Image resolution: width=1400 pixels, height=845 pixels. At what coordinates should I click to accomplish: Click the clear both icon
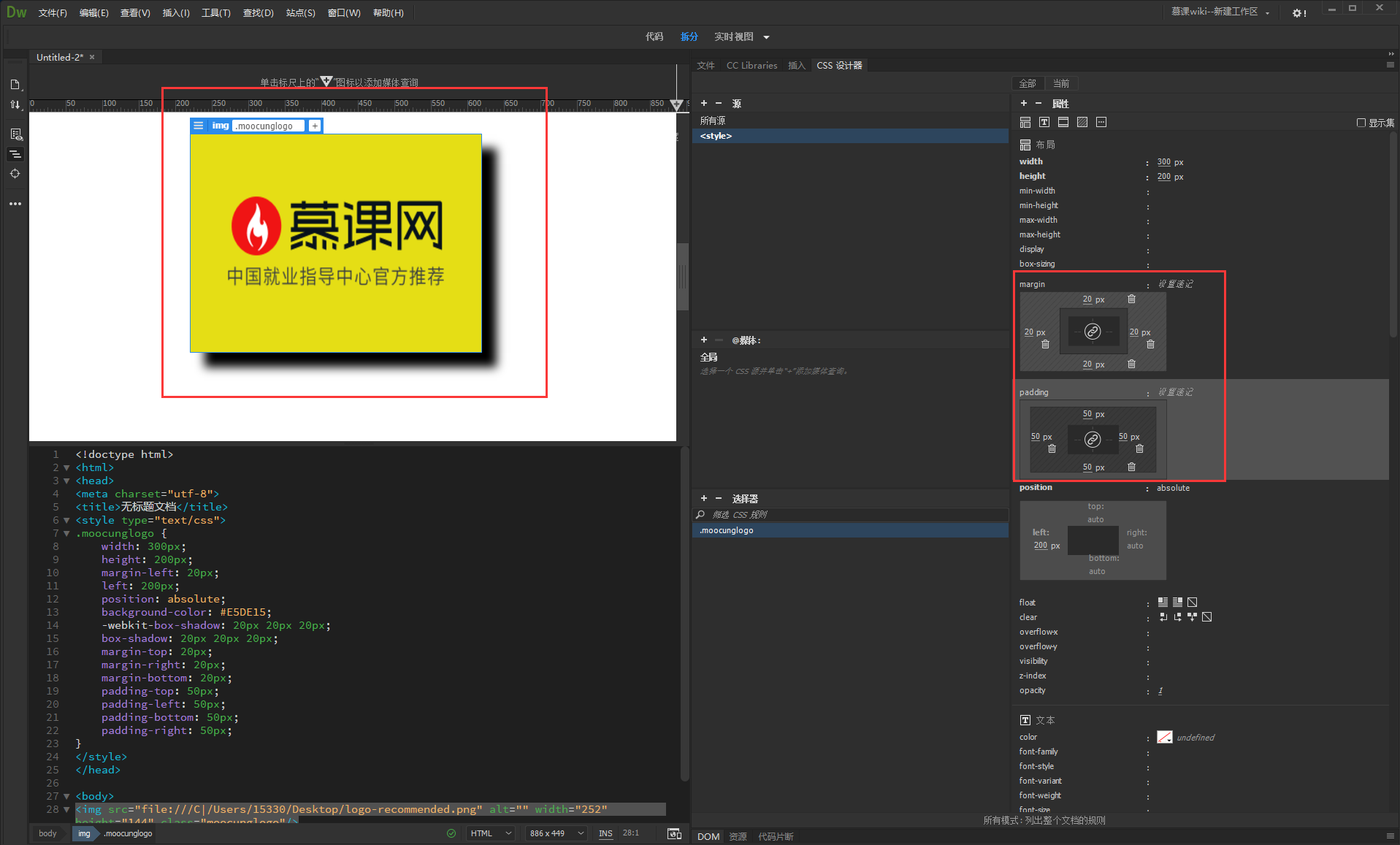pos(1192,617)
